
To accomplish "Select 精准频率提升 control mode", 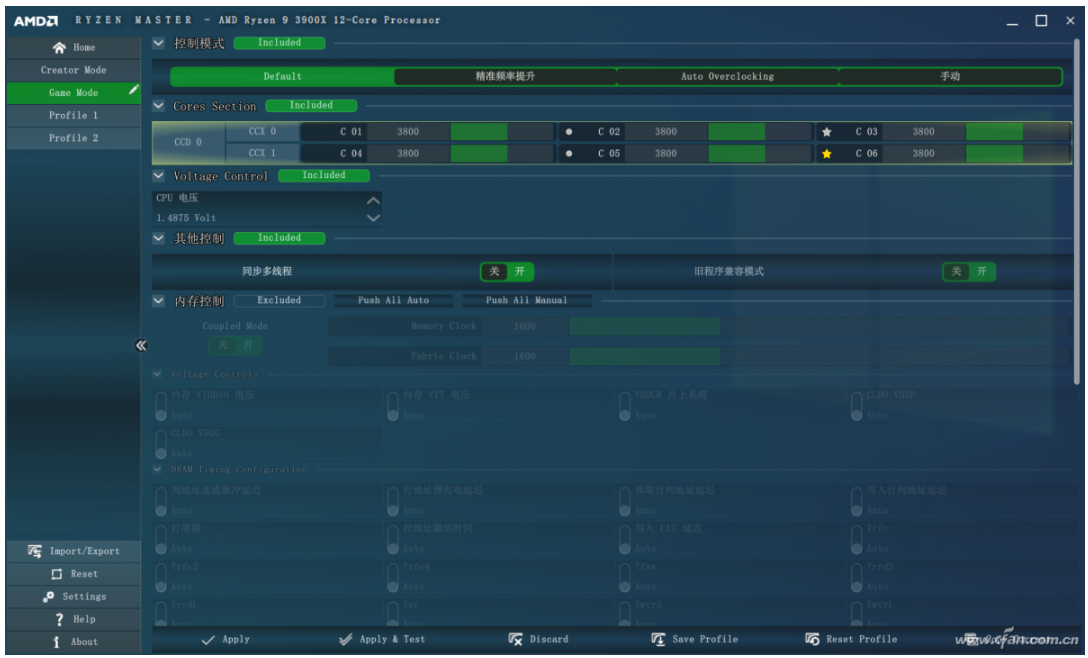I will pos(505,76).
